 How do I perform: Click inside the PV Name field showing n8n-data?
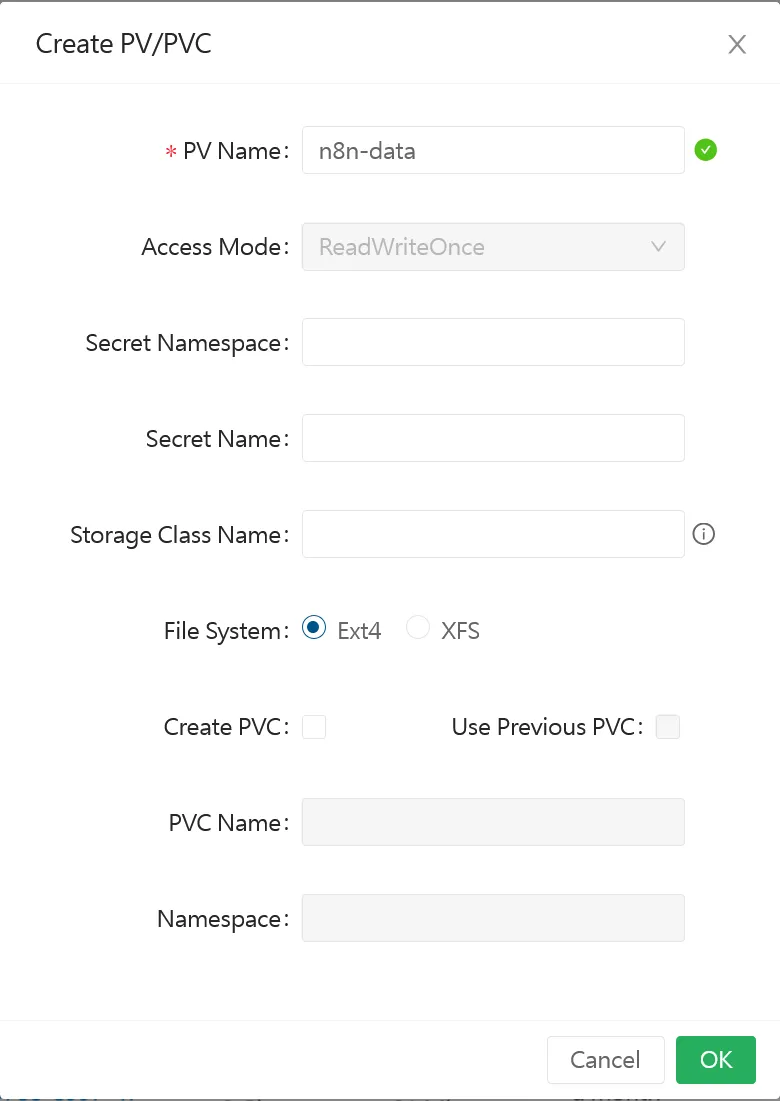[x=493, y=150]
